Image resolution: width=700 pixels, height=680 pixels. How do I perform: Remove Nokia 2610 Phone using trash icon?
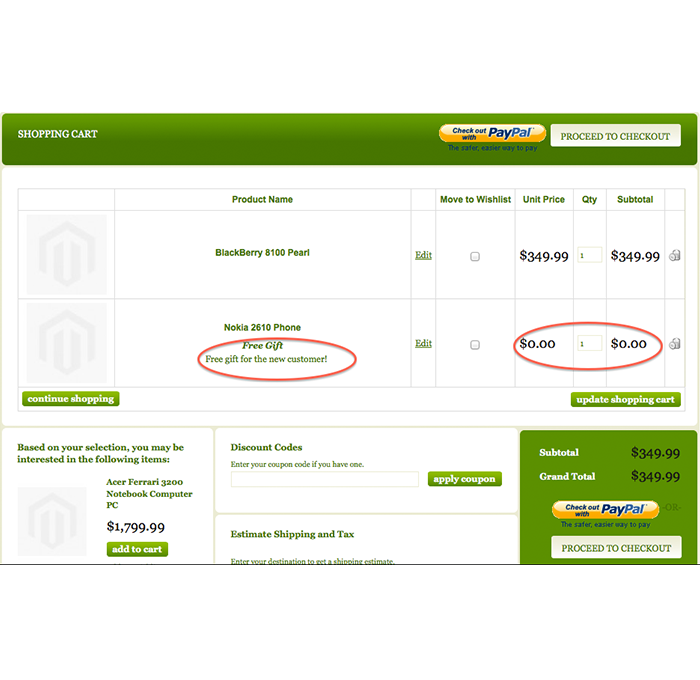point(674,344)
